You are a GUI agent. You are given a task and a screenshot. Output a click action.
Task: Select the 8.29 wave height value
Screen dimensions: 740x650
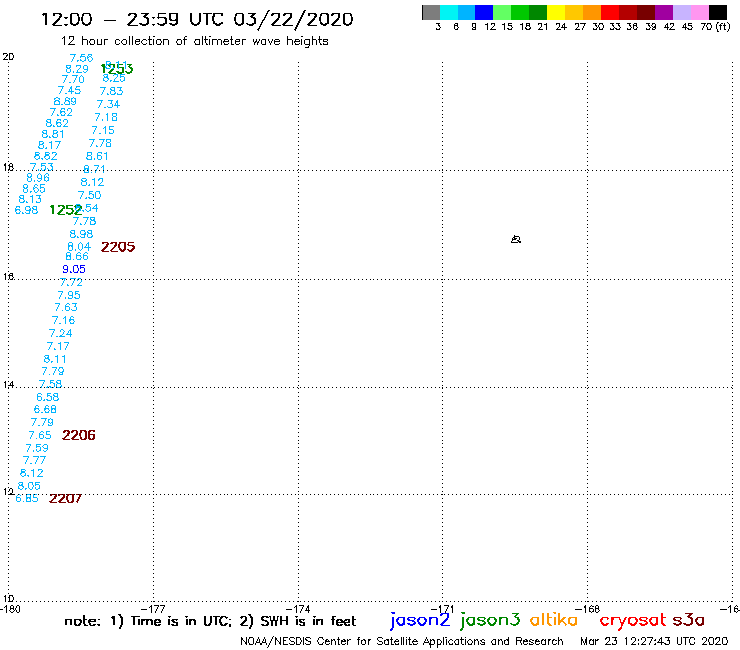tap(77, 69)
